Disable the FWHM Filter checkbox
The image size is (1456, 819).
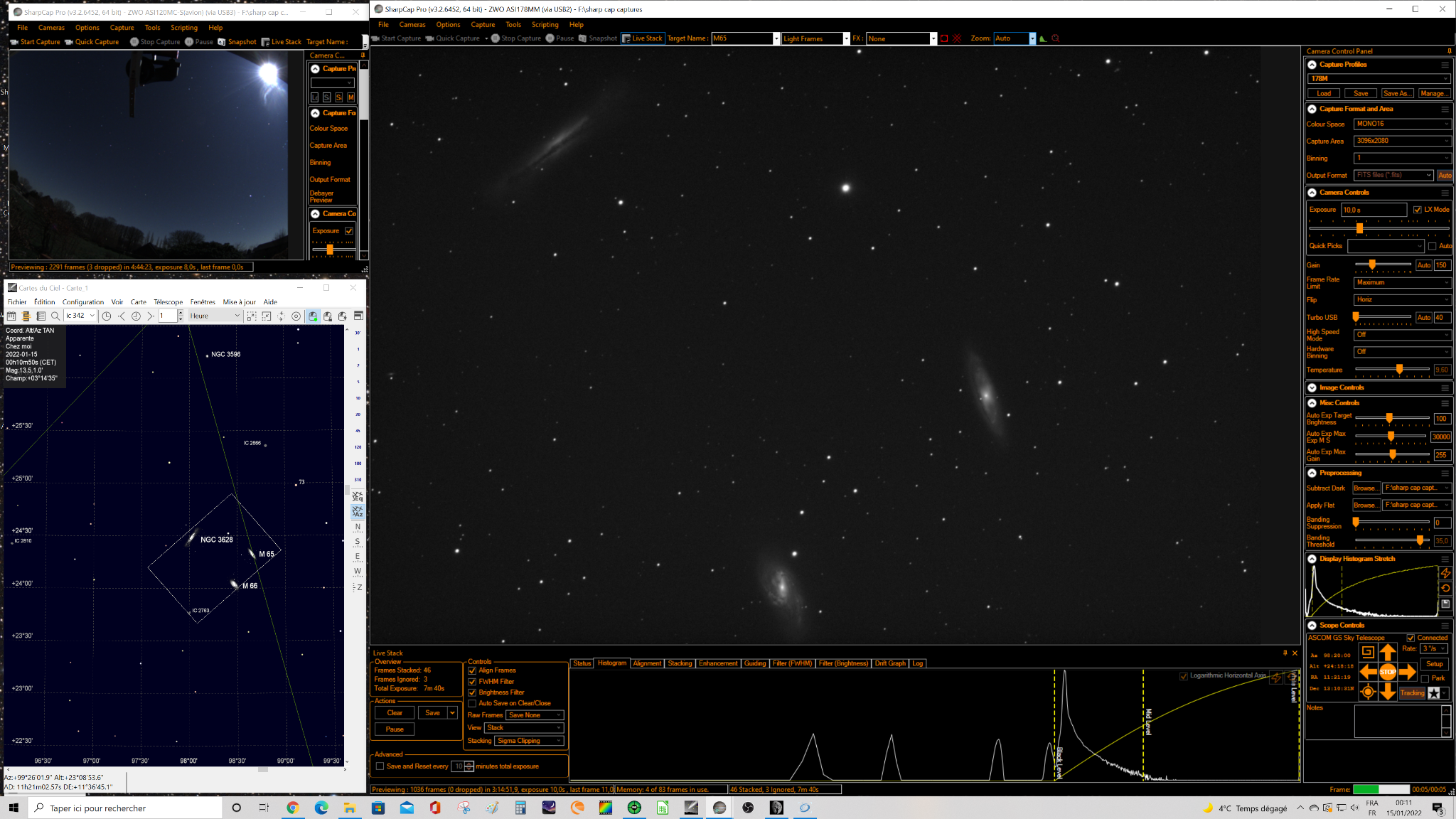point(472,682)
